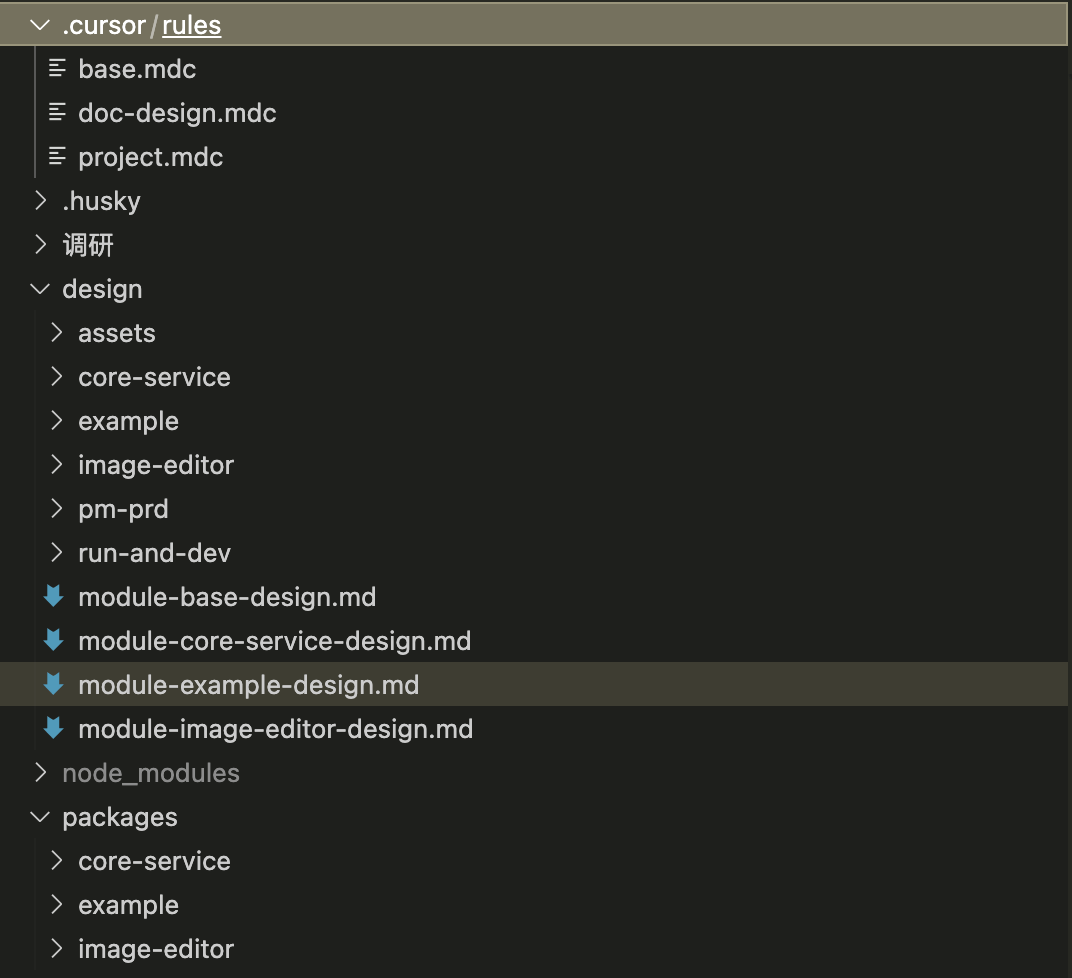Collapse the design folder chevron
Image resolution: width=1072 pixels, height=978 pixels.
click(41, 289)
